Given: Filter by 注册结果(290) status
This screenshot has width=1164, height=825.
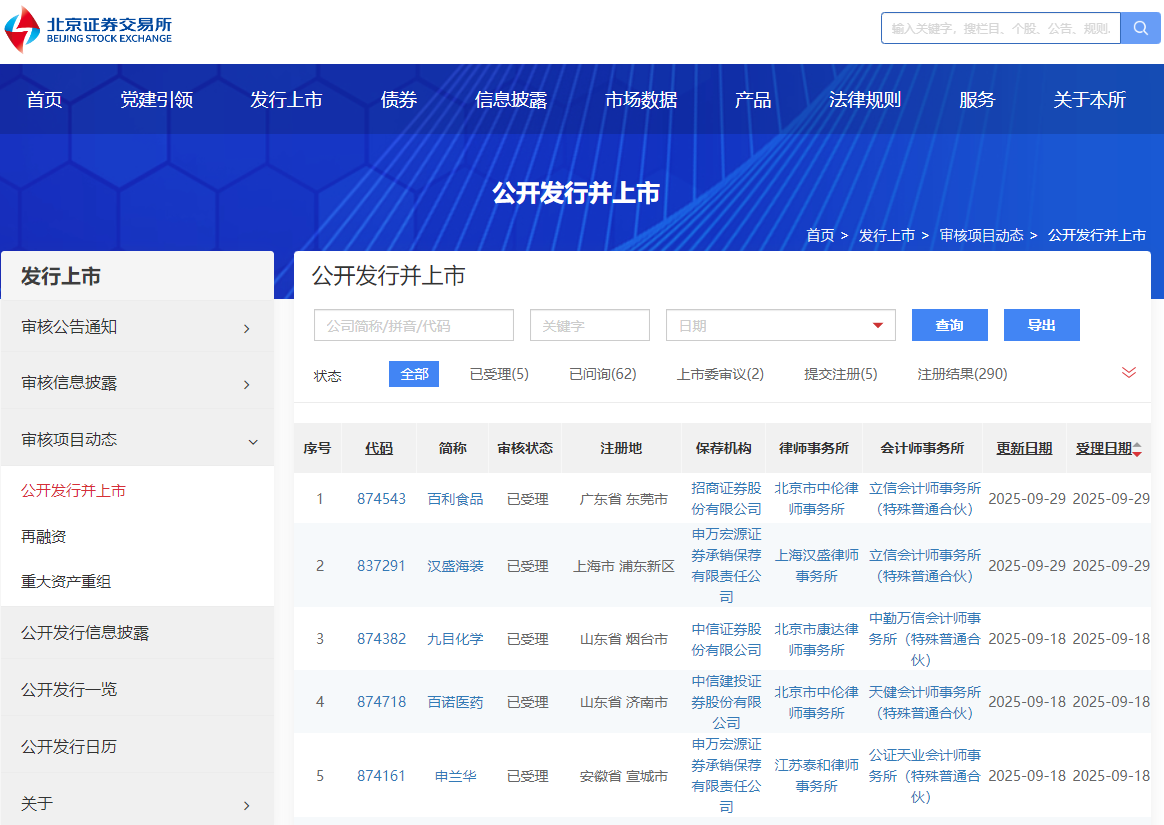Looking at the screenshot, I should [x=962, y=374].
